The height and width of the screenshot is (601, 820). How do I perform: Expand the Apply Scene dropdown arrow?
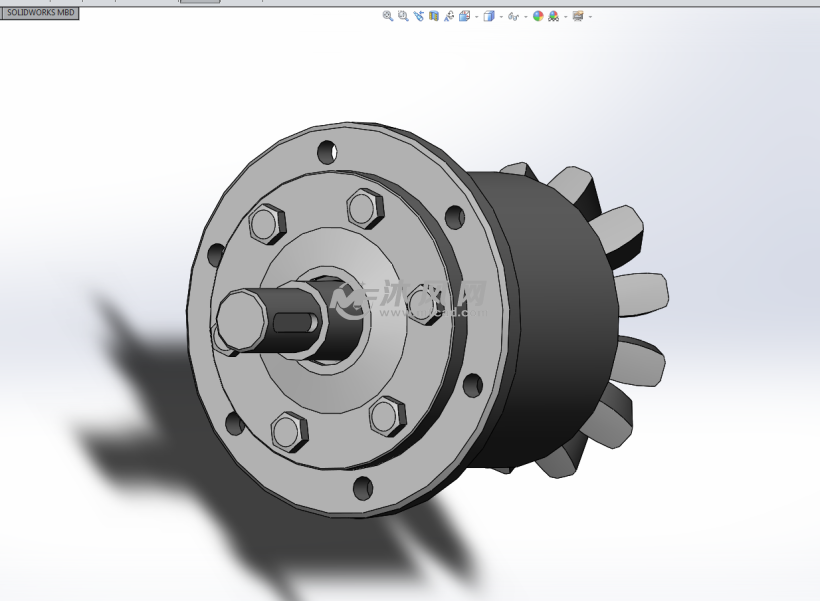pyautogui.click(x=564, y=17)
